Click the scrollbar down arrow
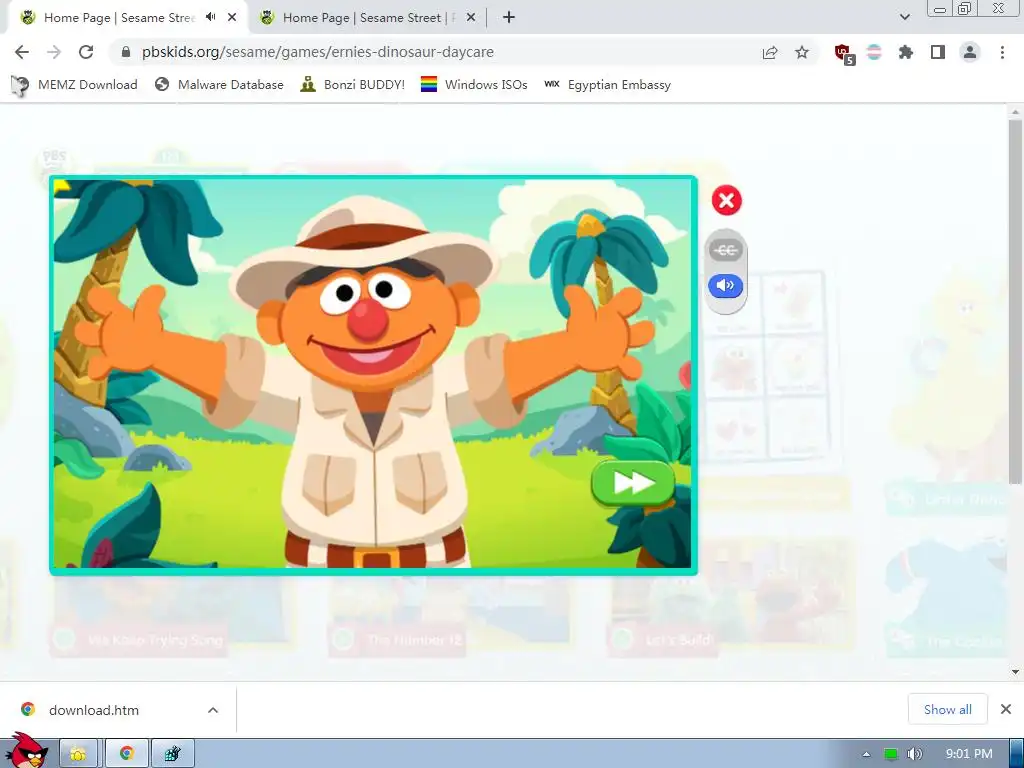The width and height of the screenshot is (1024, 768). (1015, 671)
